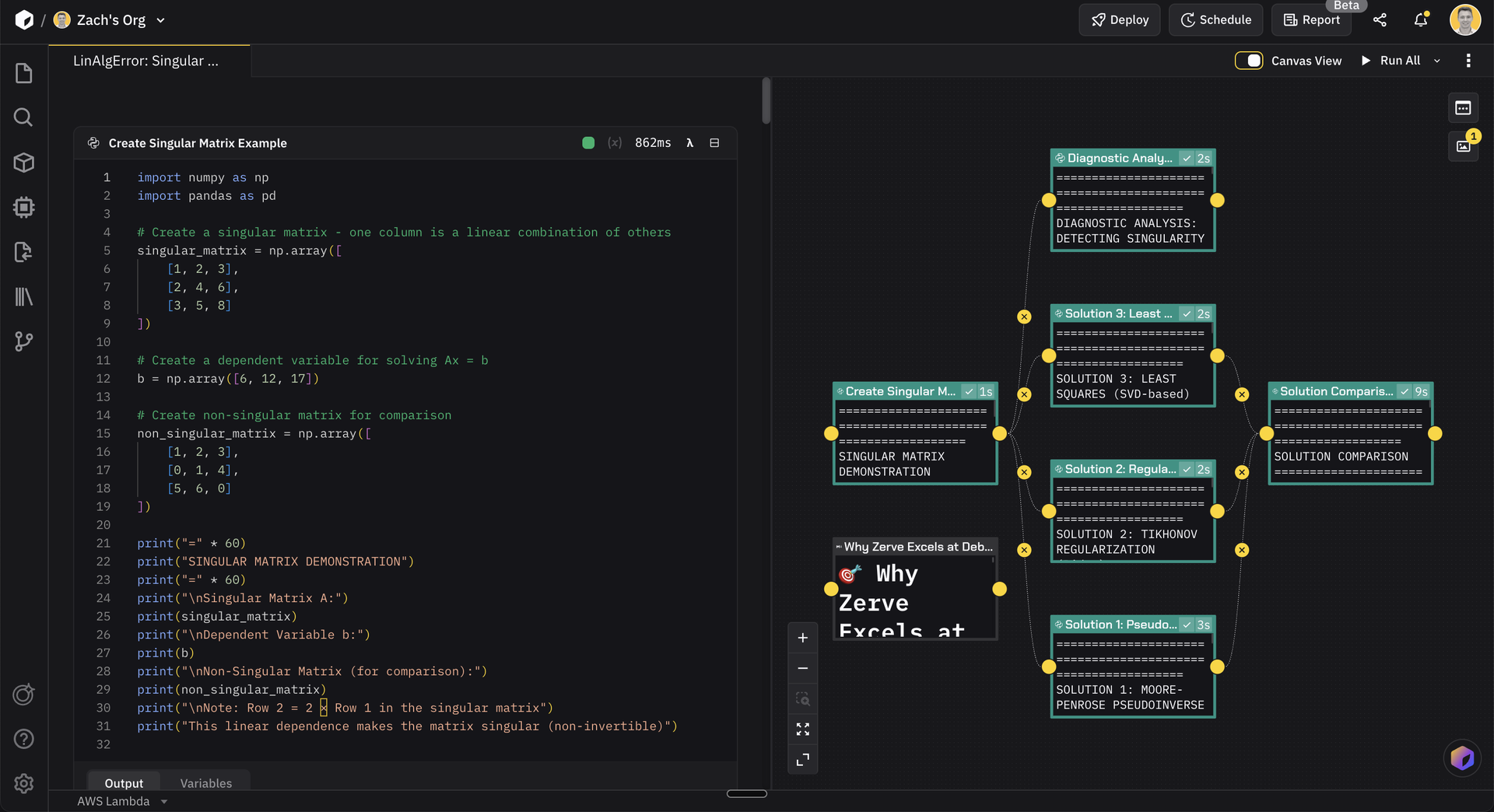Click the Zerve assistant icon at bottom right

coord(1462,758)
